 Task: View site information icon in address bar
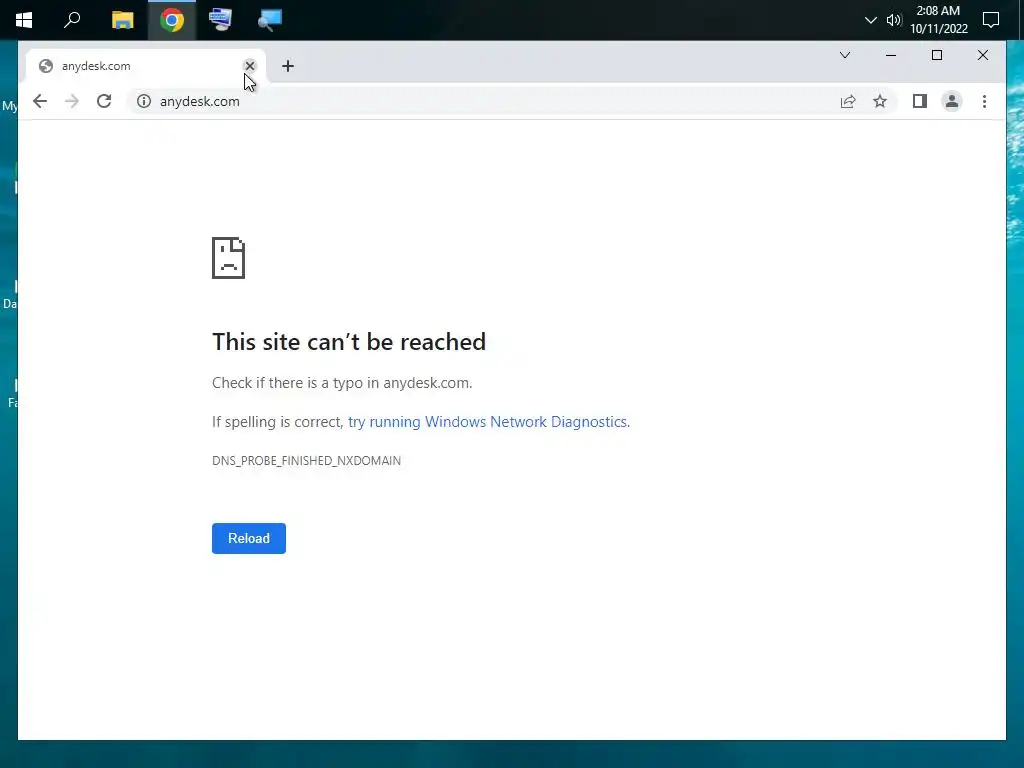[x=144, y=101]
